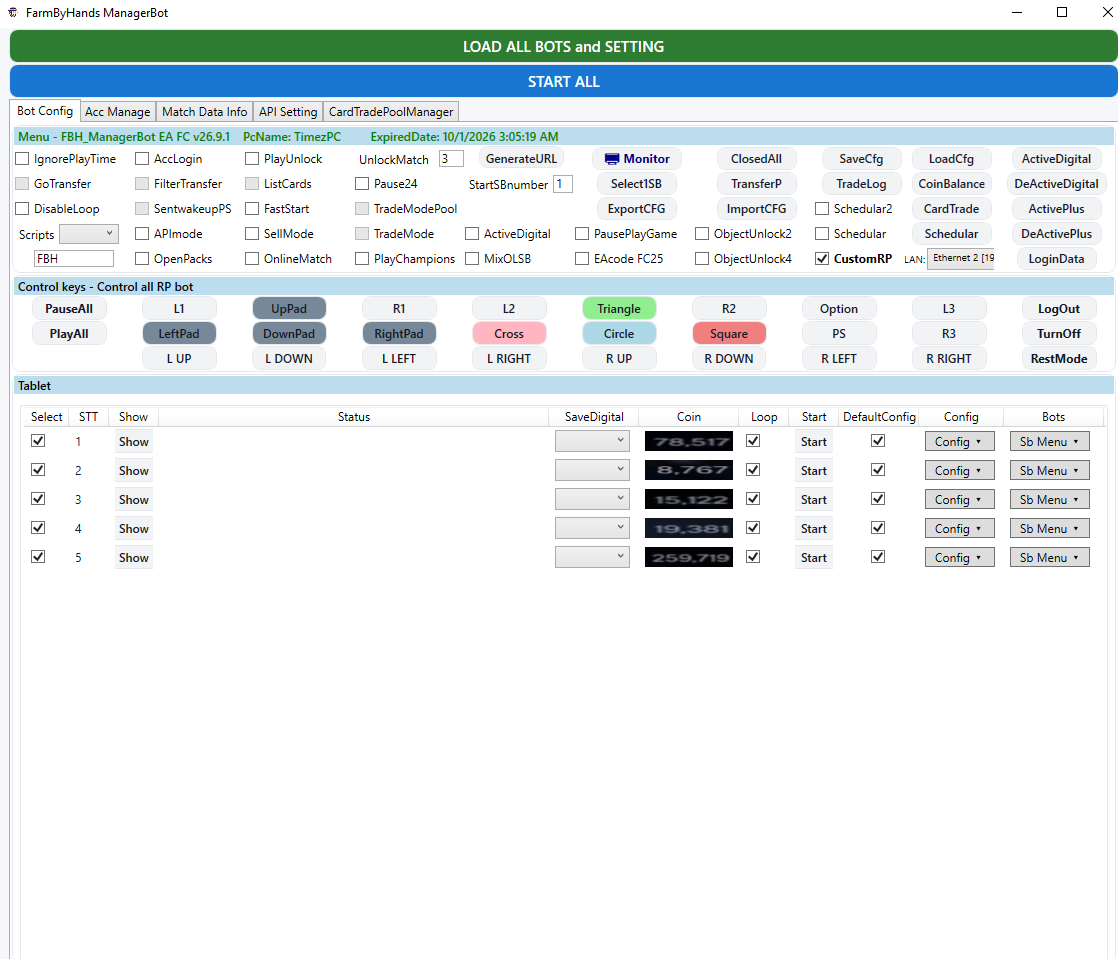Click the SaveCfg button
Image resolution: width=1118 pixels, height=959 pixels.
[861, 159]
